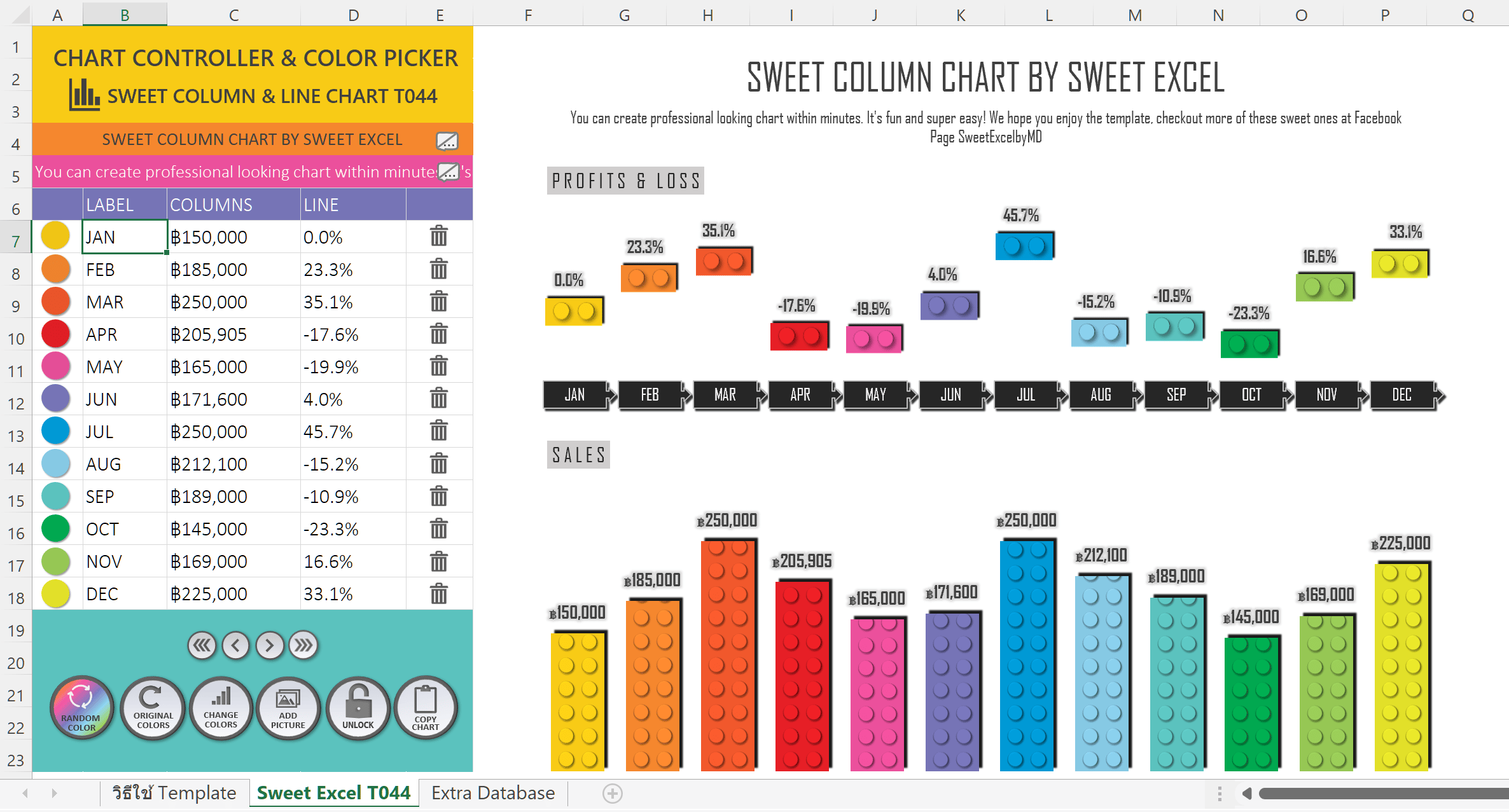The width and height of the screenshot is (1509, 812).
Task: Open the วิธีใช้ Template sheet tab
Action: [x=174, y=793]
